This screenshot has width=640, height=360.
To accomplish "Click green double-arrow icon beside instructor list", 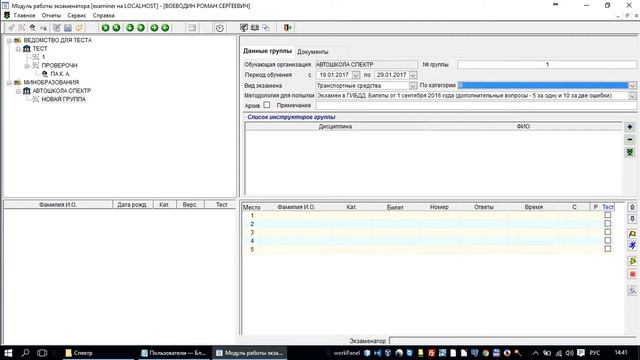I will (630, 152).
